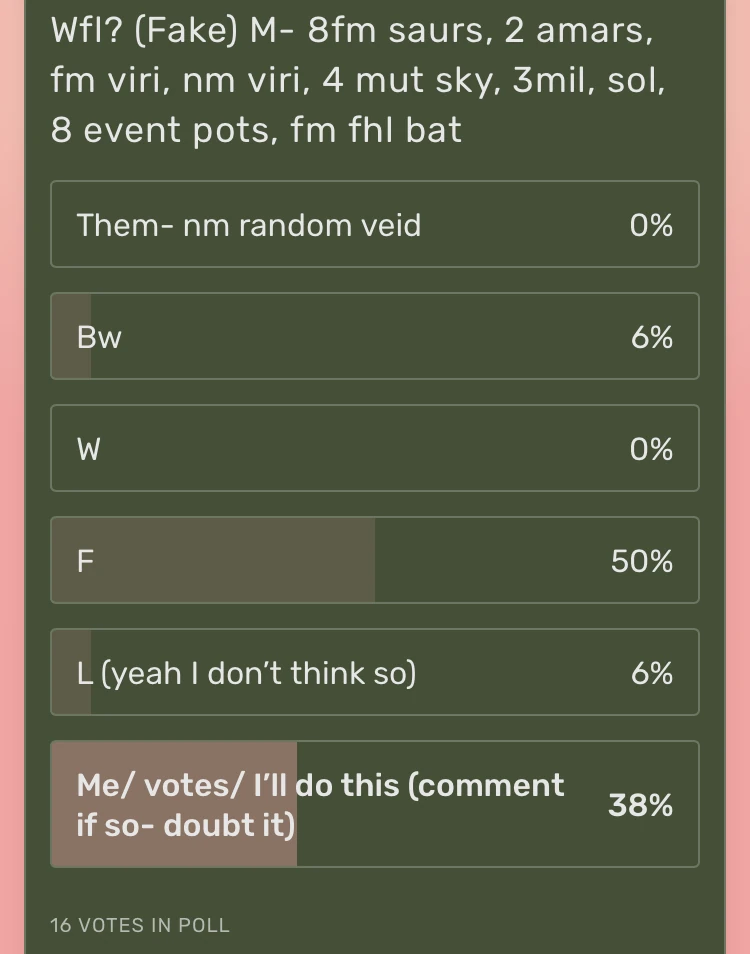Click the "fm viri, nm viri" question line

[180, 81]
